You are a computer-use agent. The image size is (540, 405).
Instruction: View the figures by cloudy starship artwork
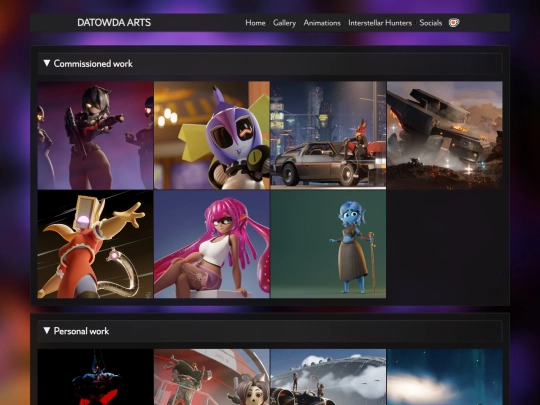point(328,377)
